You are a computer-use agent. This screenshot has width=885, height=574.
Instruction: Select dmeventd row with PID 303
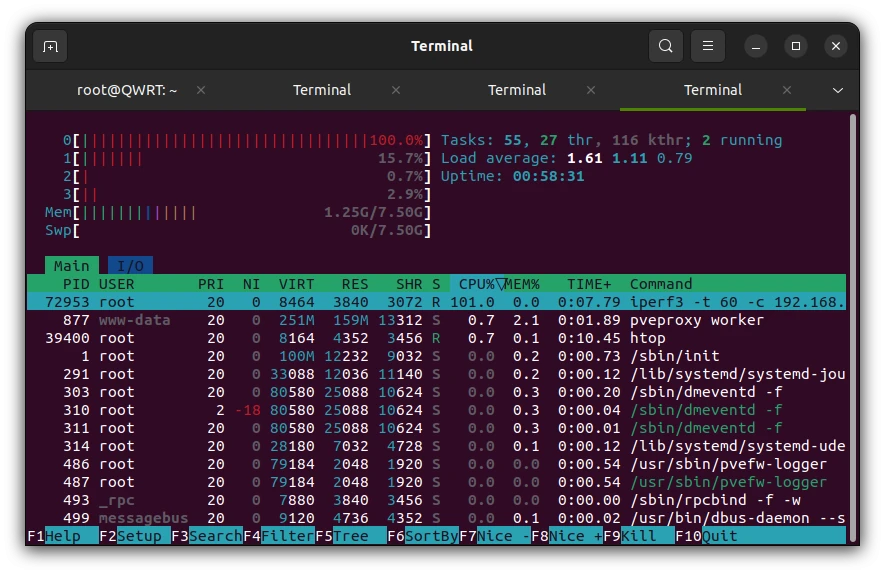[x=436, y=392]
